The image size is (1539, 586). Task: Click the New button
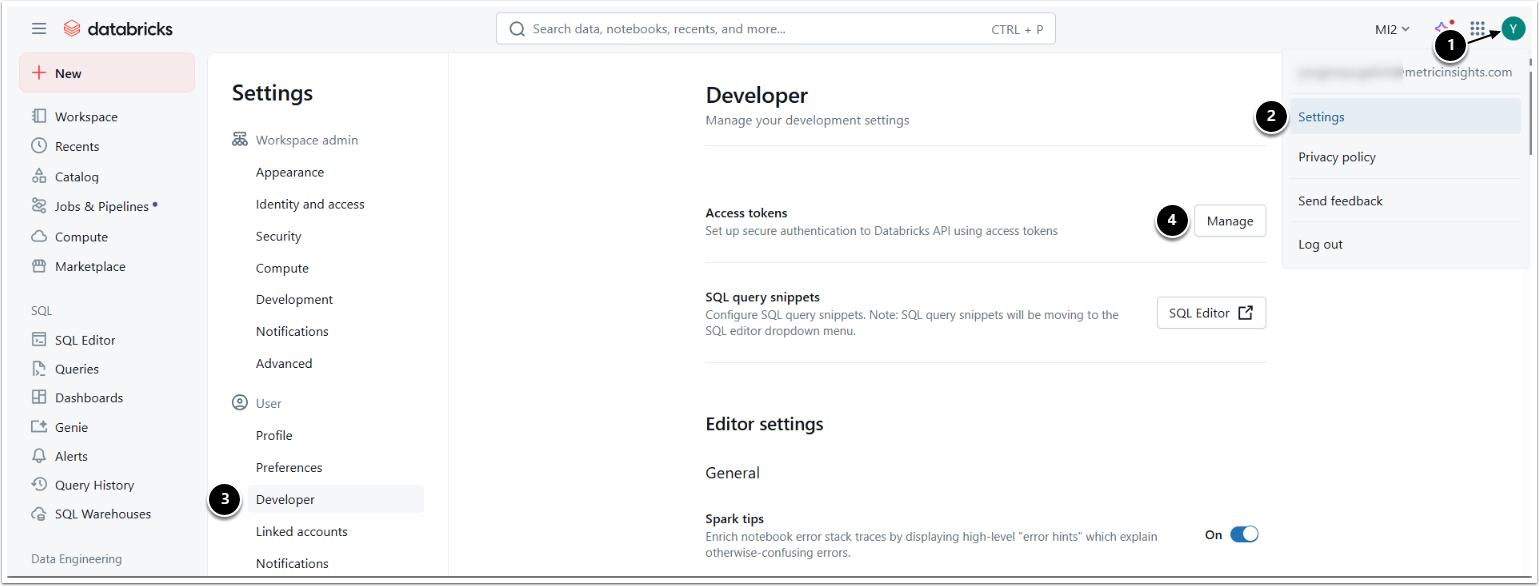107,73
